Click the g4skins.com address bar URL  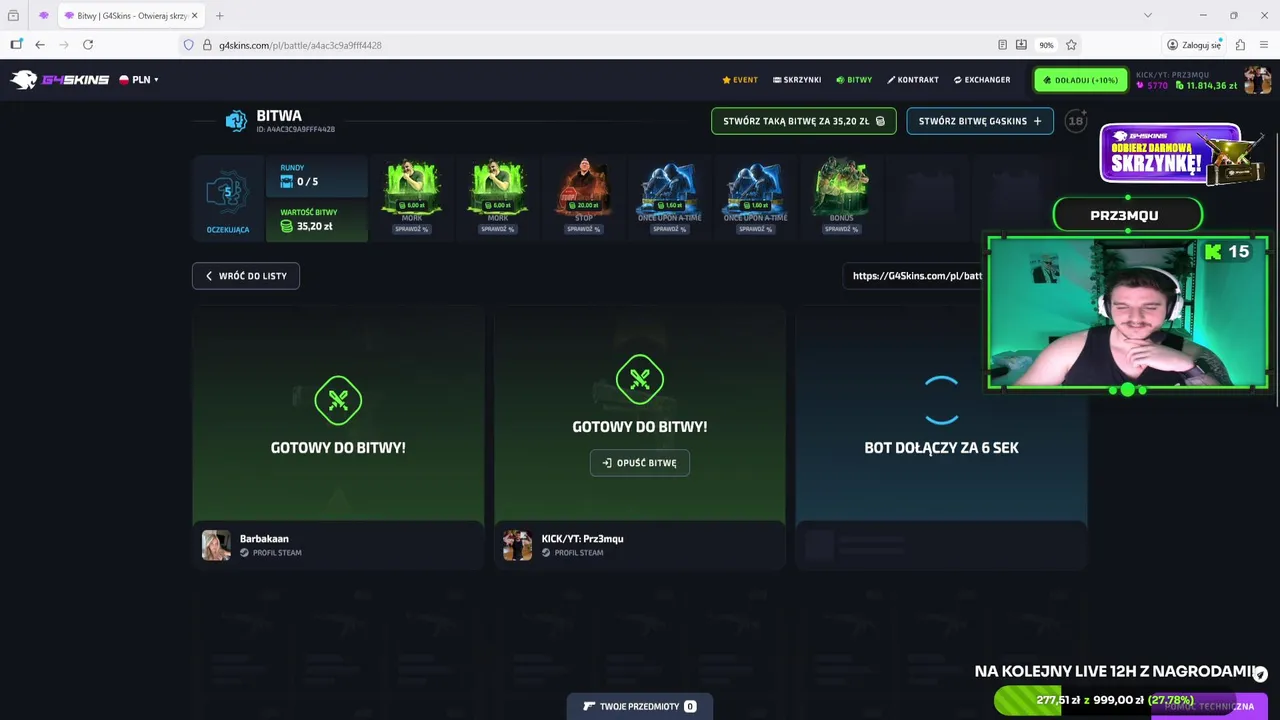pyautogui.click(x=300, y=45)
